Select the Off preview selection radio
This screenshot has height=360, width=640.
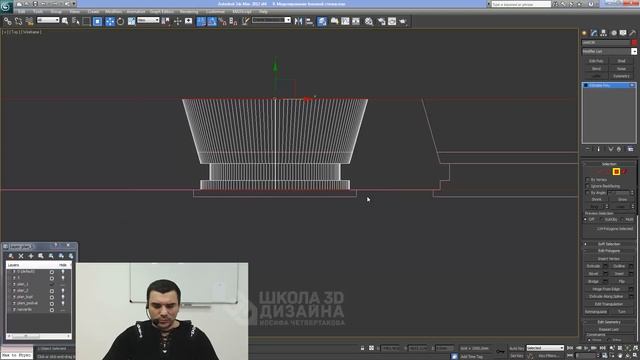tap(585, 220)
